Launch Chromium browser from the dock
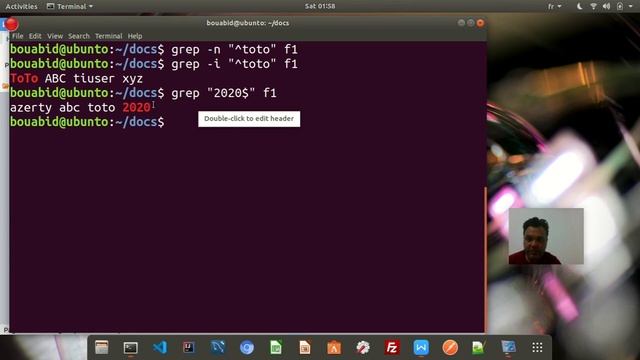Screen dimensions: 640x360 pos(247,348)
